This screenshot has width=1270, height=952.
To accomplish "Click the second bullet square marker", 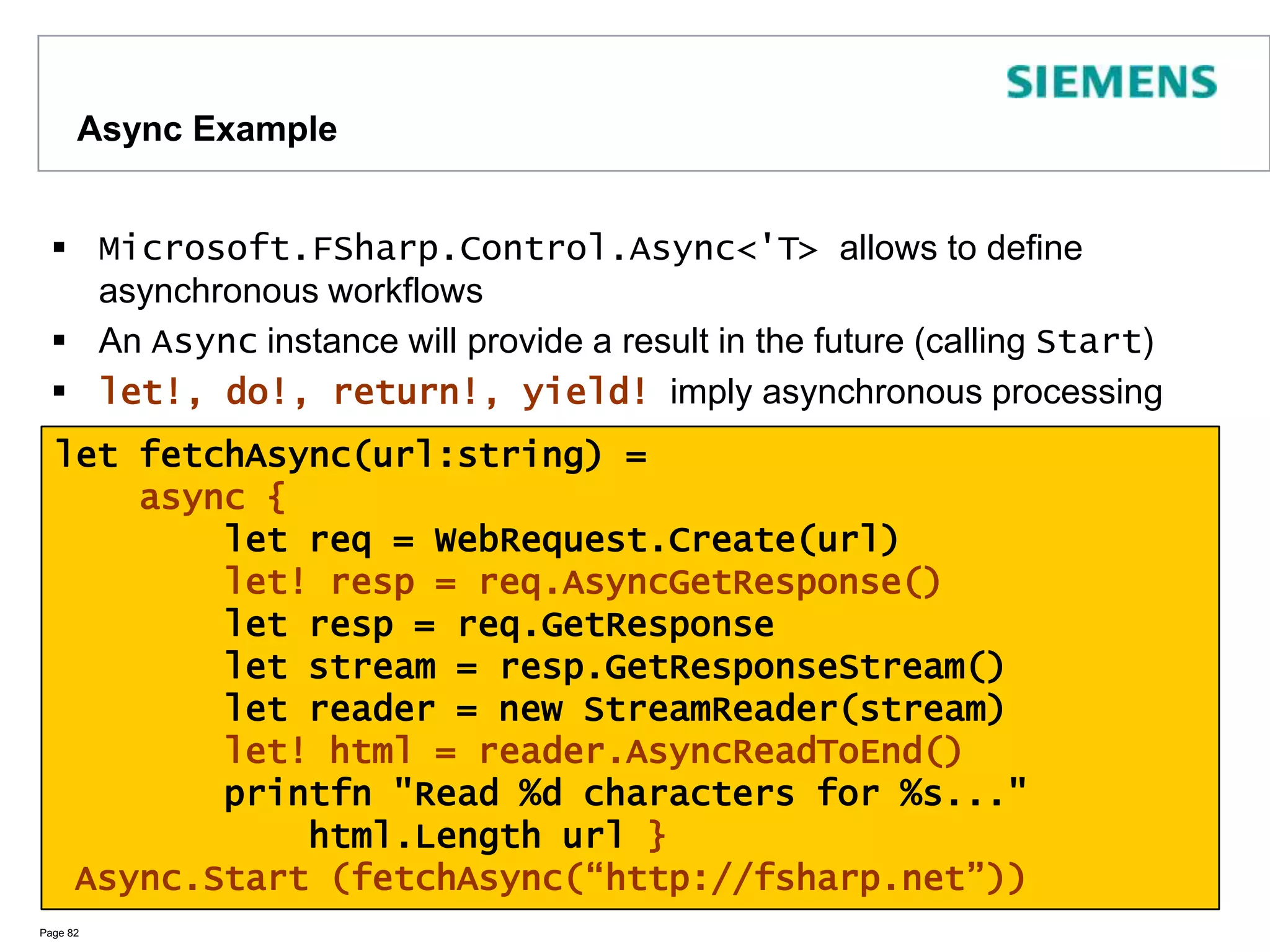I will tap(60, 340).
